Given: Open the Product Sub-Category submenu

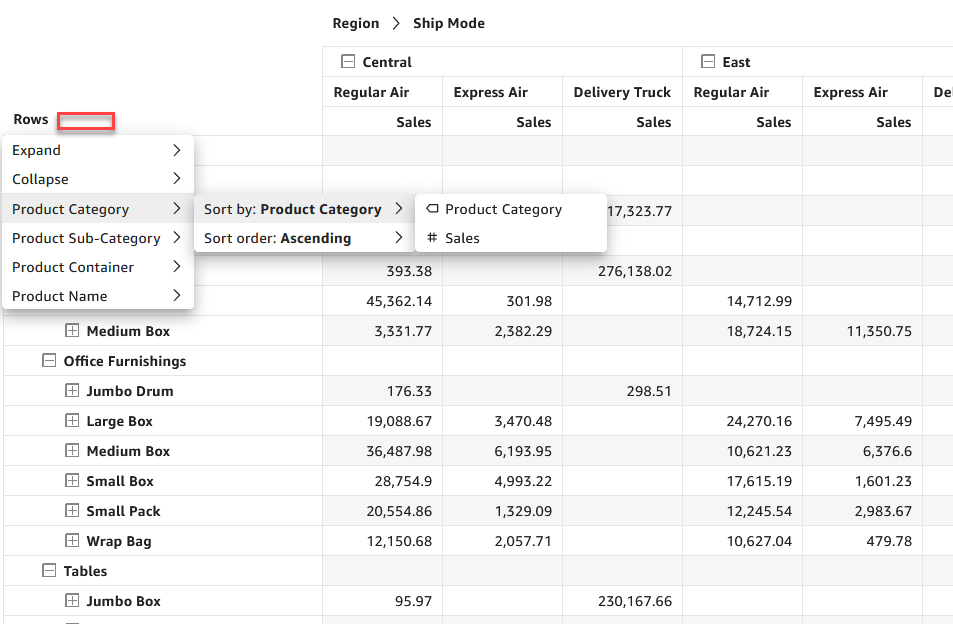Looking at the screenshot, I should click(x=97, y=238).
